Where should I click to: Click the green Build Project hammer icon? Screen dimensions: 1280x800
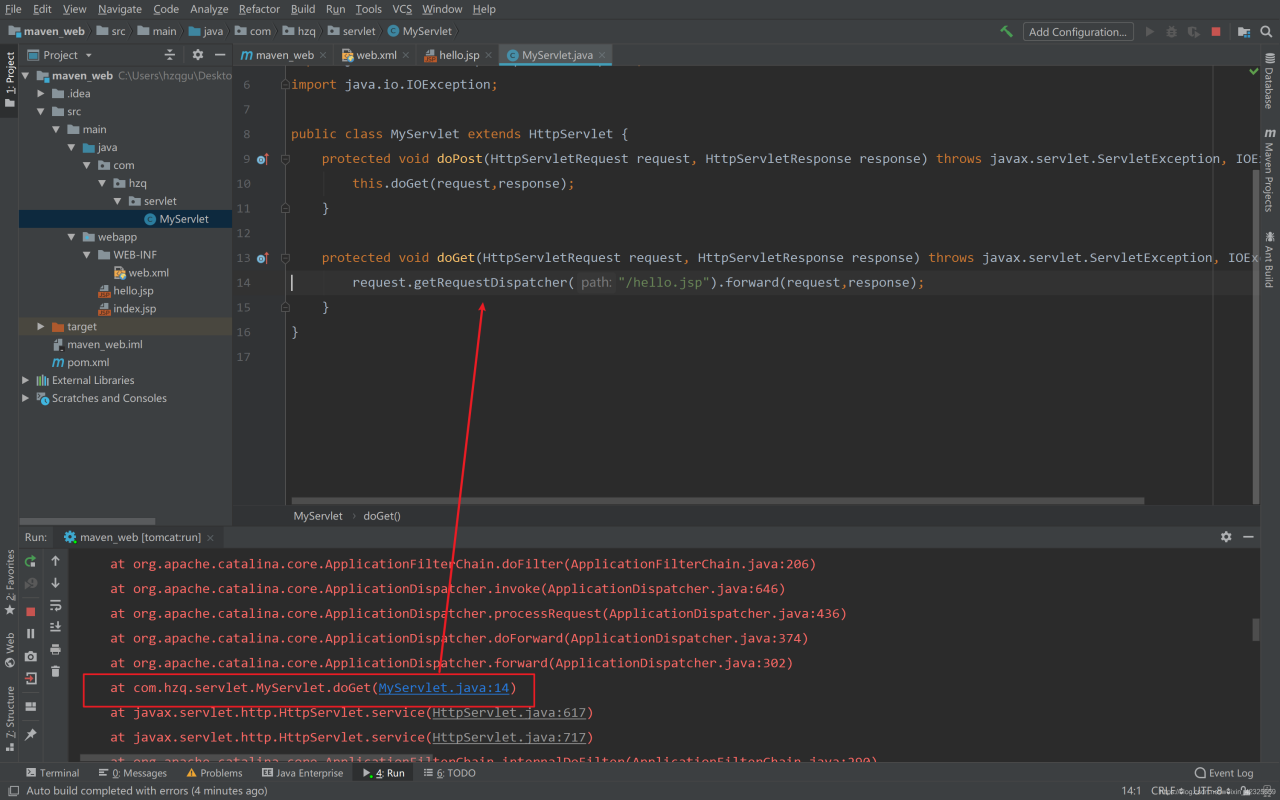(1006, 32)
